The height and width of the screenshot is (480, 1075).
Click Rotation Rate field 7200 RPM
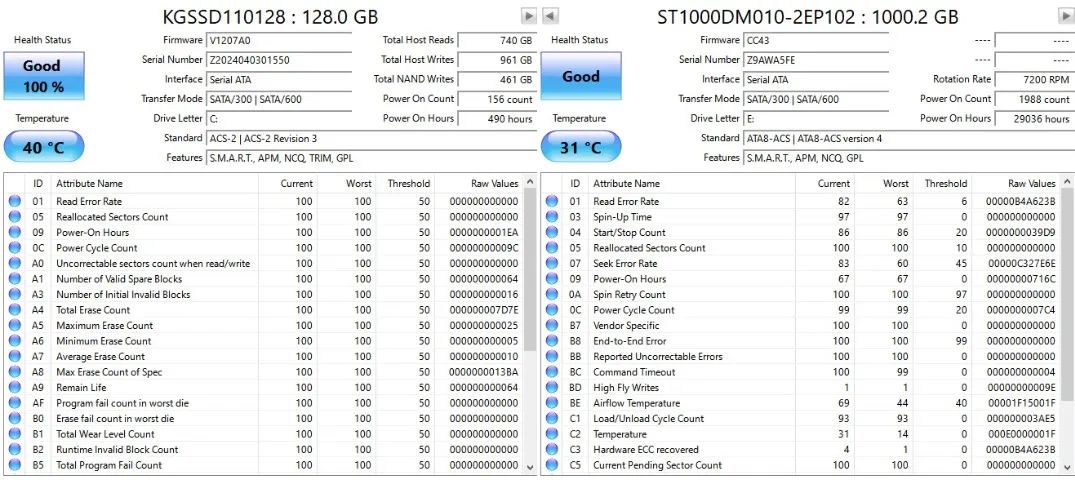tap(1035, 80)
